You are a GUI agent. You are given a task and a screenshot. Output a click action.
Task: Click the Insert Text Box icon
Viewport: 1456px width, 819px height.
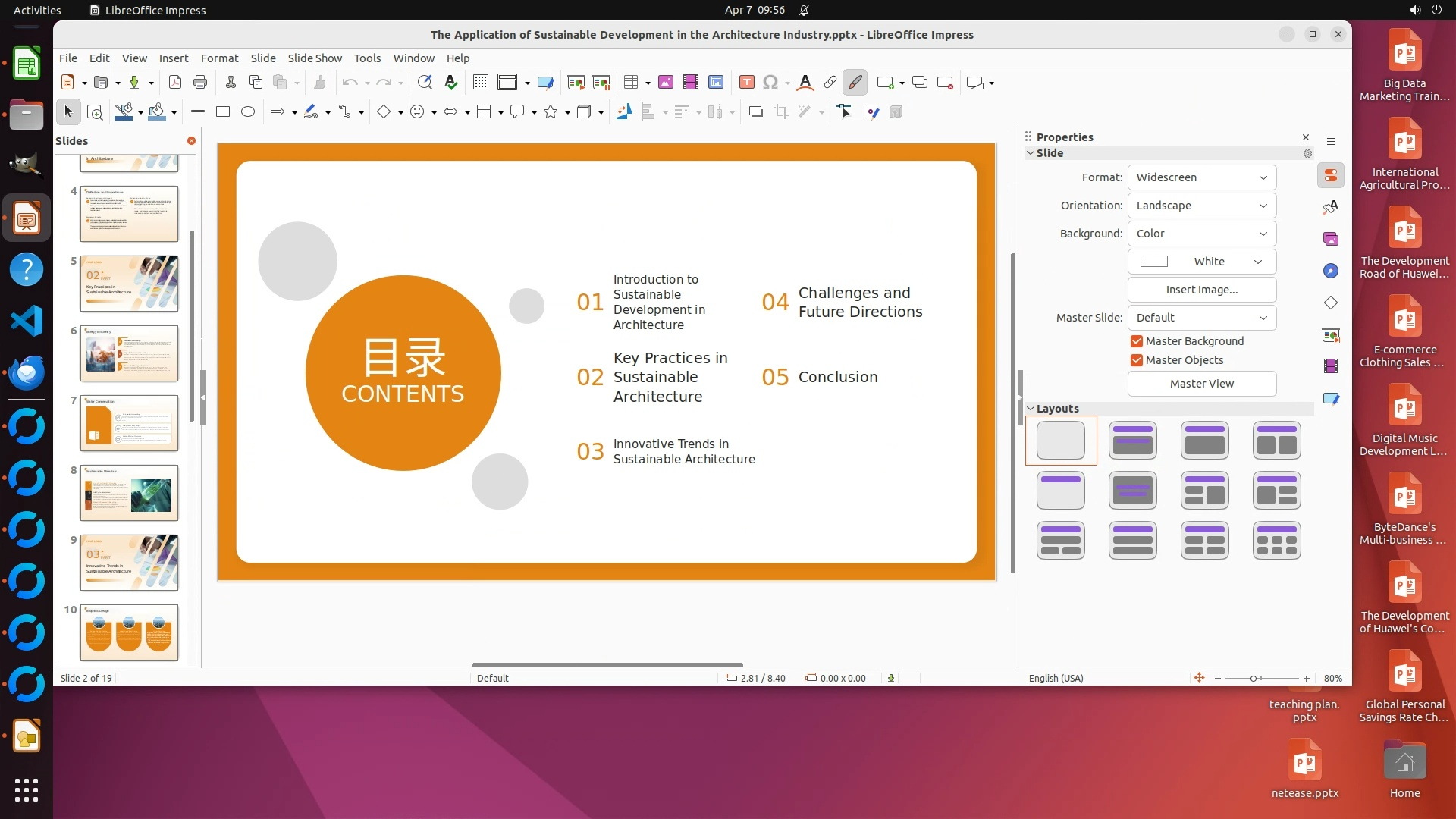(746, 83)
